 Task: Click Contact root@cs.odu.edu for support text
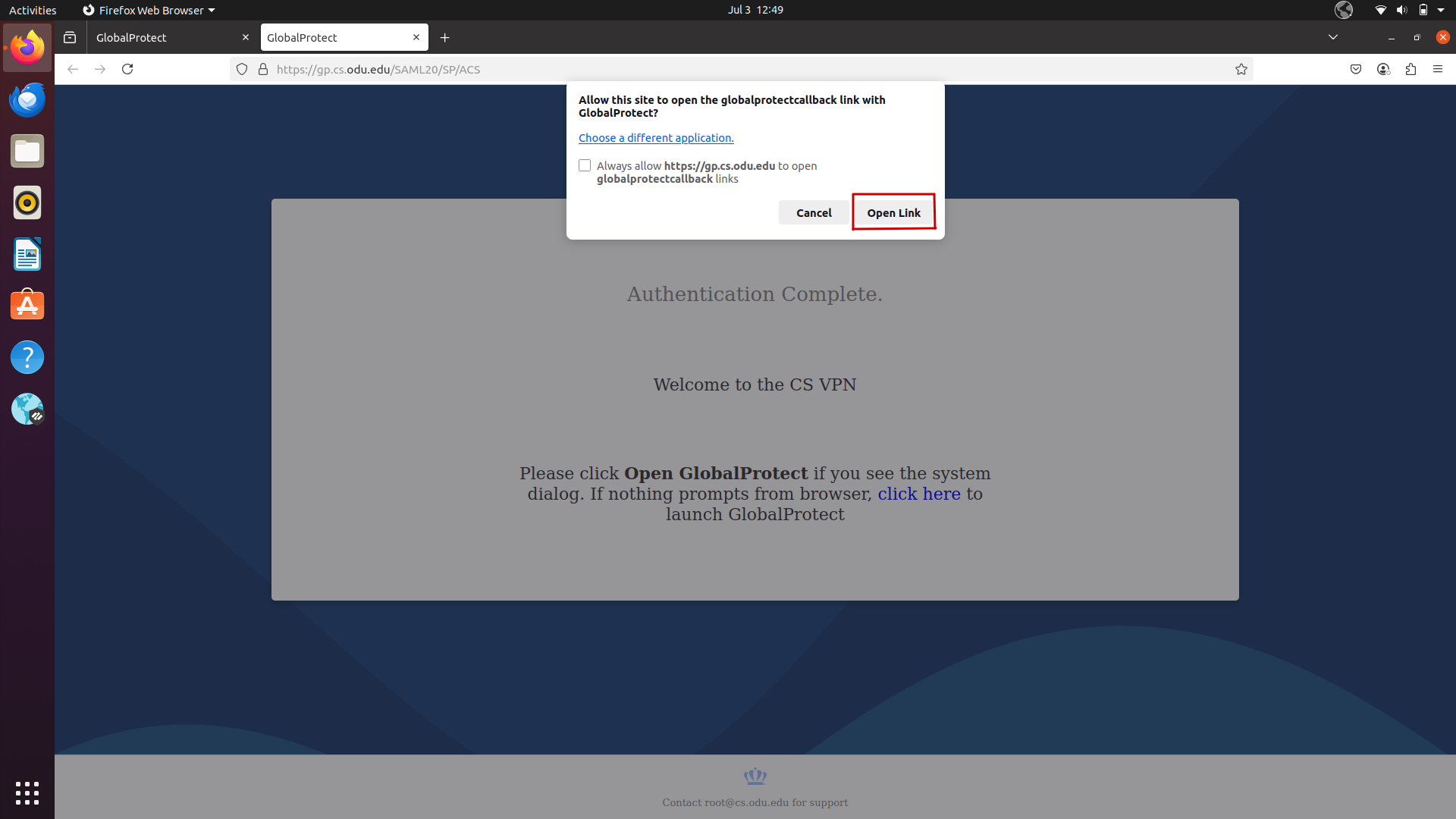(755, 802)
